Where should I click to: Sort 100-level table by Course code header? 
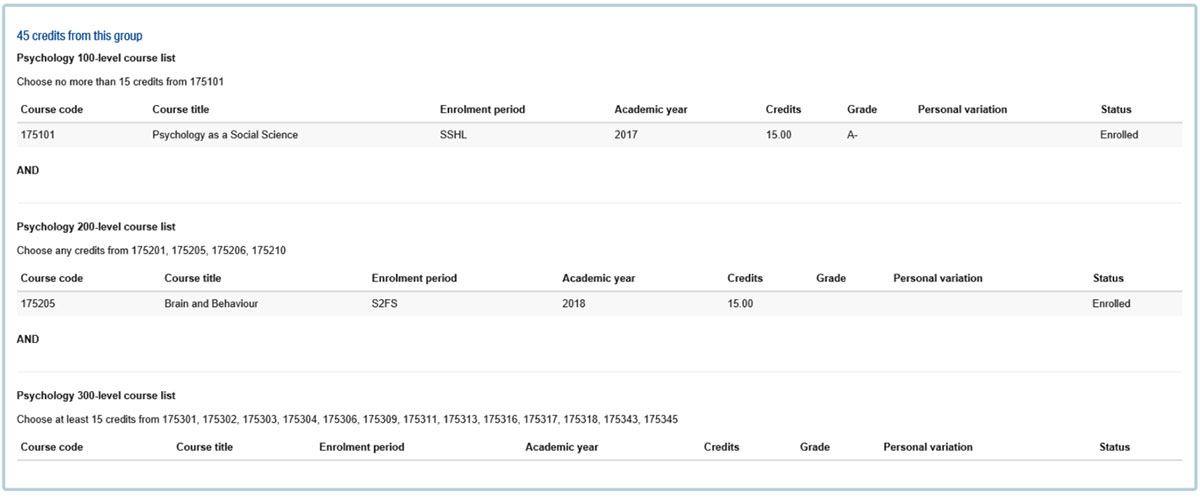[x=51, y=109]
